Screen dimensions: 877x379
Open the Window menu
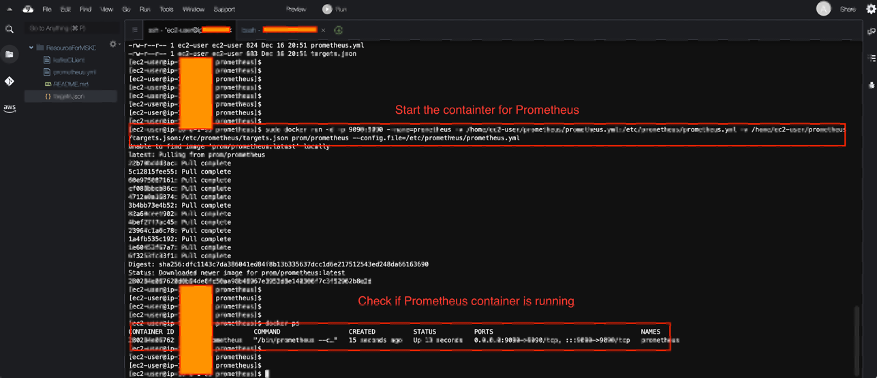pos(193,10)
